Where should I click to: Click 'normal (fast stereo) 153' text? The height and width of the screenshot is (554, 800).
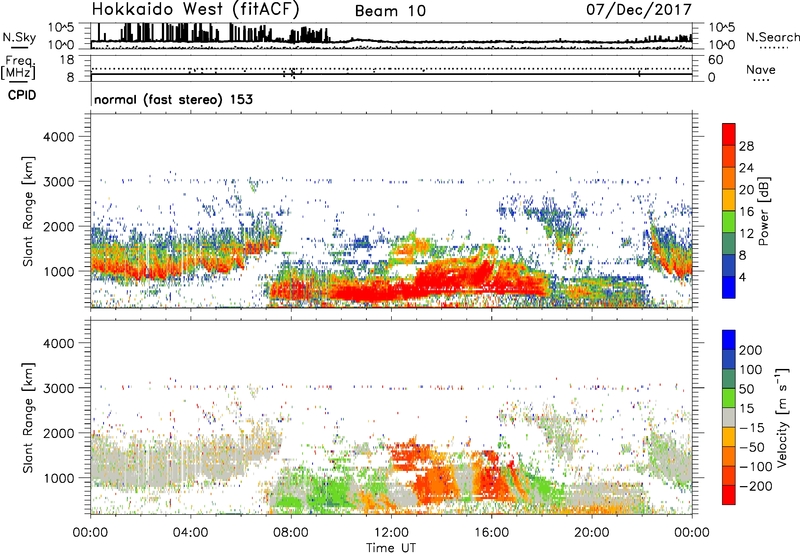pyautogui.click(x=173, y=99)
